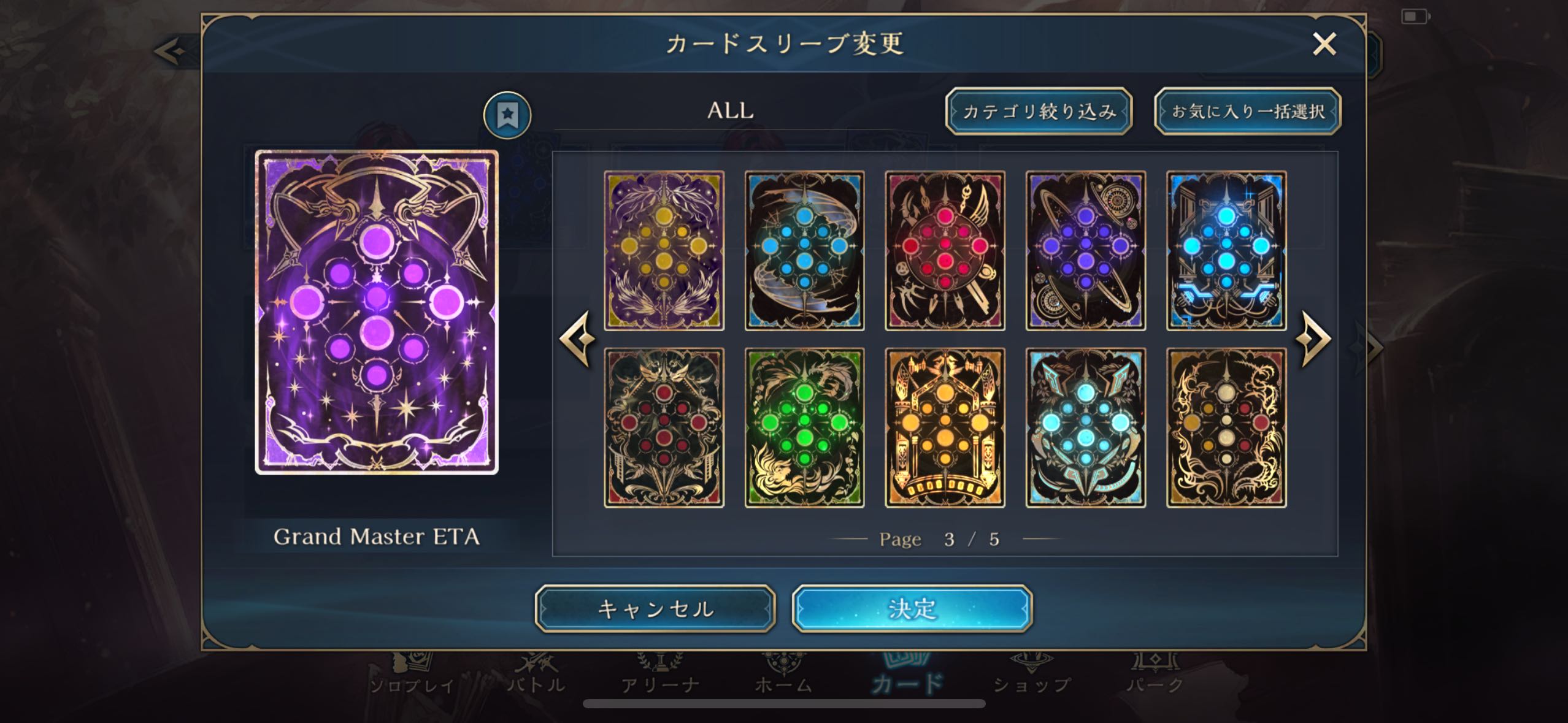Select the orange orb castle sleeve
The height and width of the screenshot is (723, 1568).
[x=945, y=428]
